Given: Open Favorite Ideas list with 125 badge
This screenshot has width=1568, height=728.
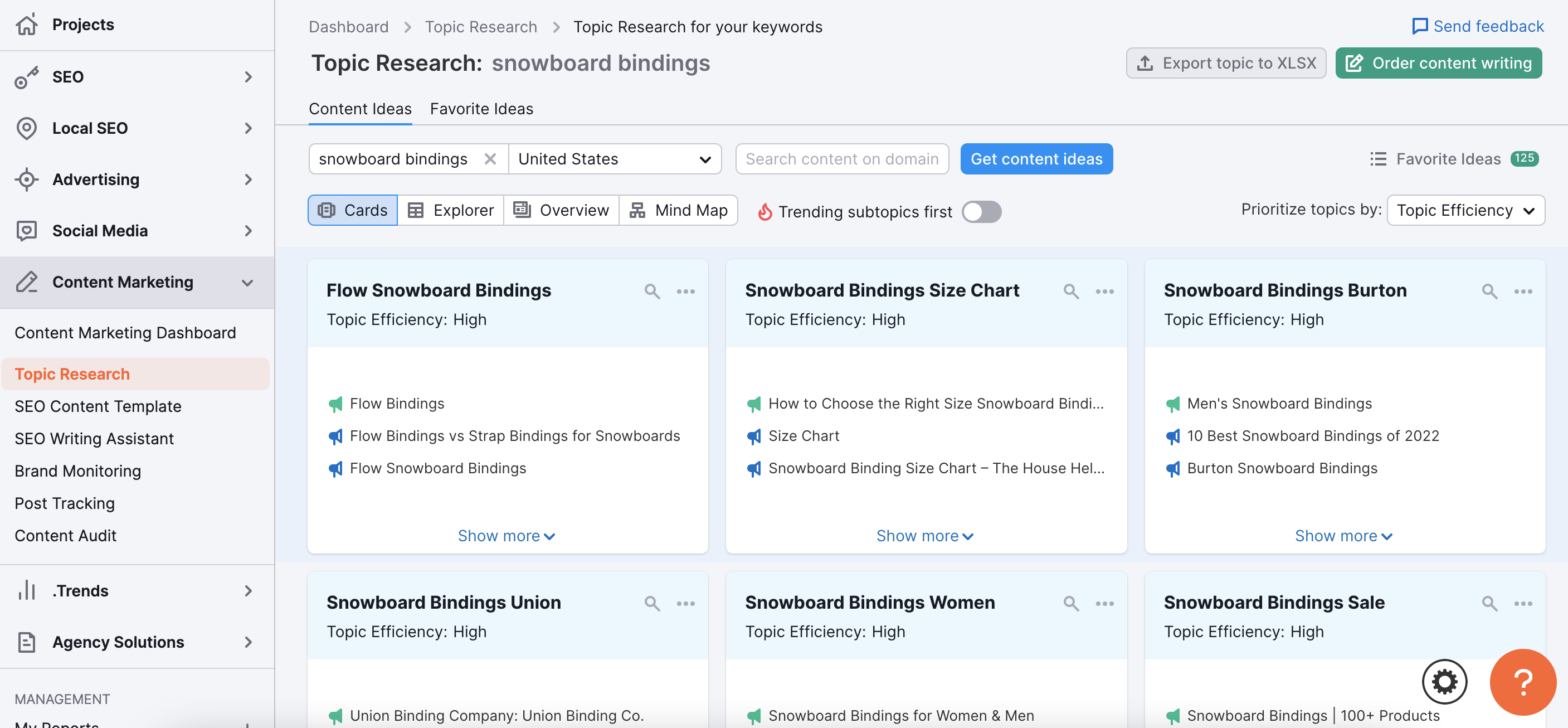Looking at the screenshot, I should tap(1453, 159).
